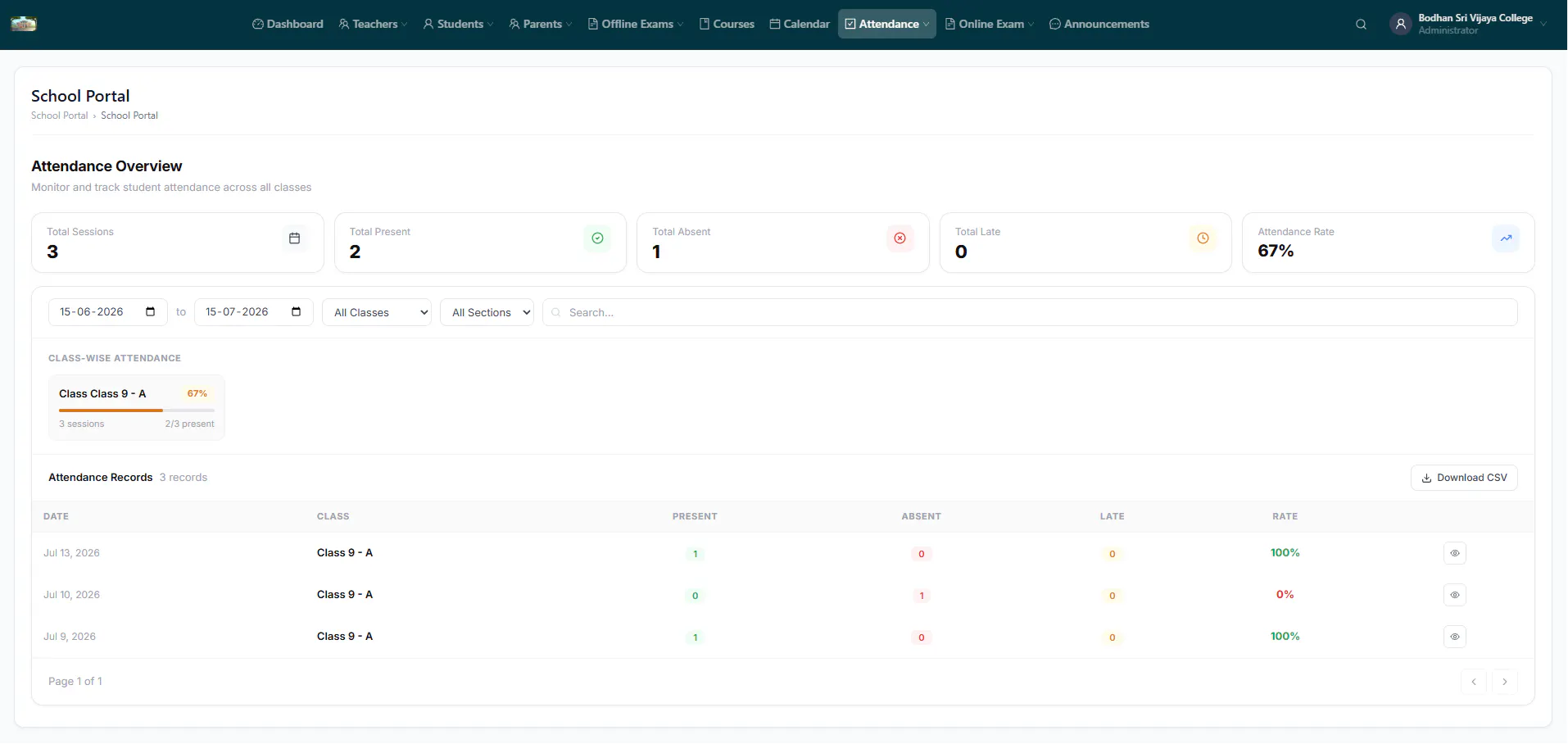Open the Calendar page
This screenshot has height=744, width=1568.
tap(800, 25)
